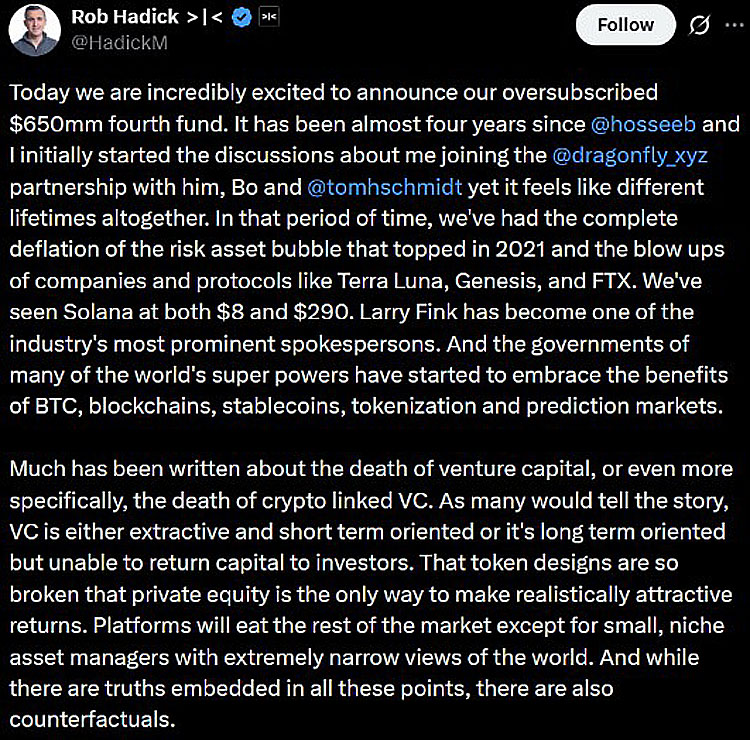Click the "$650mm" text in post
The height and width of the screenshot is (740, 750).
click(x=46, y=124)
